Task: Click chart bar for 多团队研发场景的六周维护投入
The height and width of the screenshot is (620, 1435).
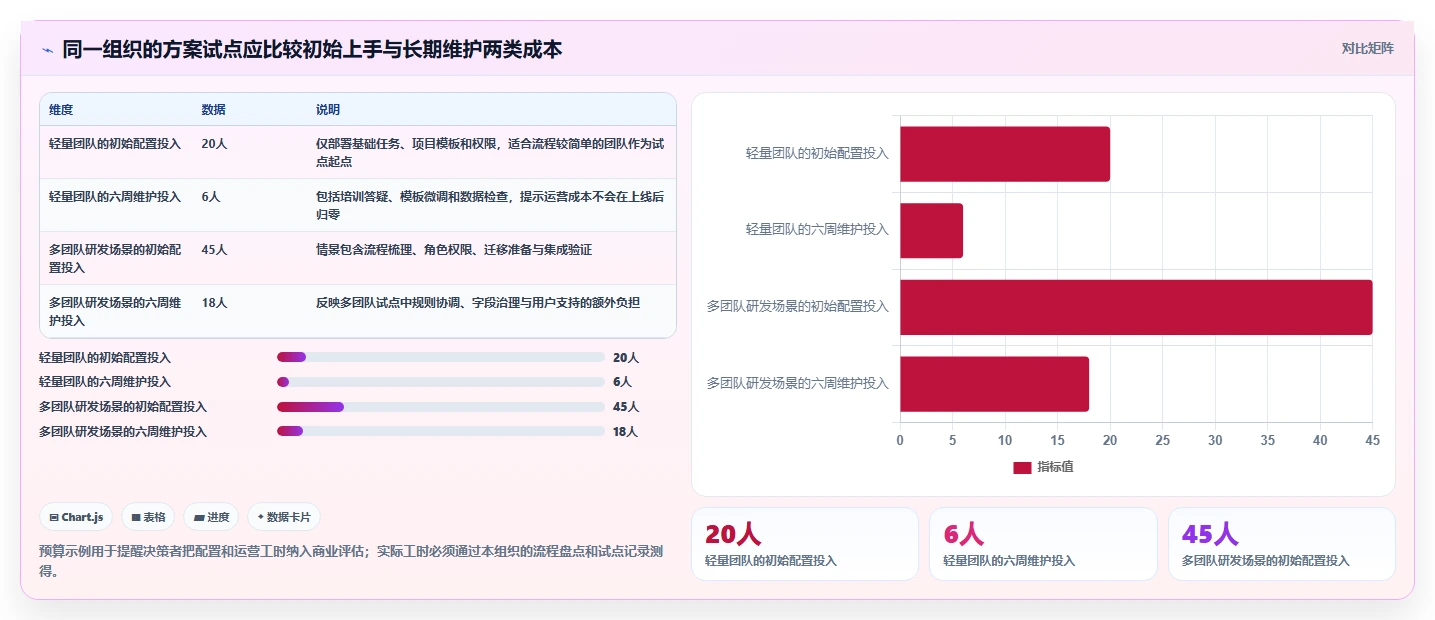Action: (994, 384)
